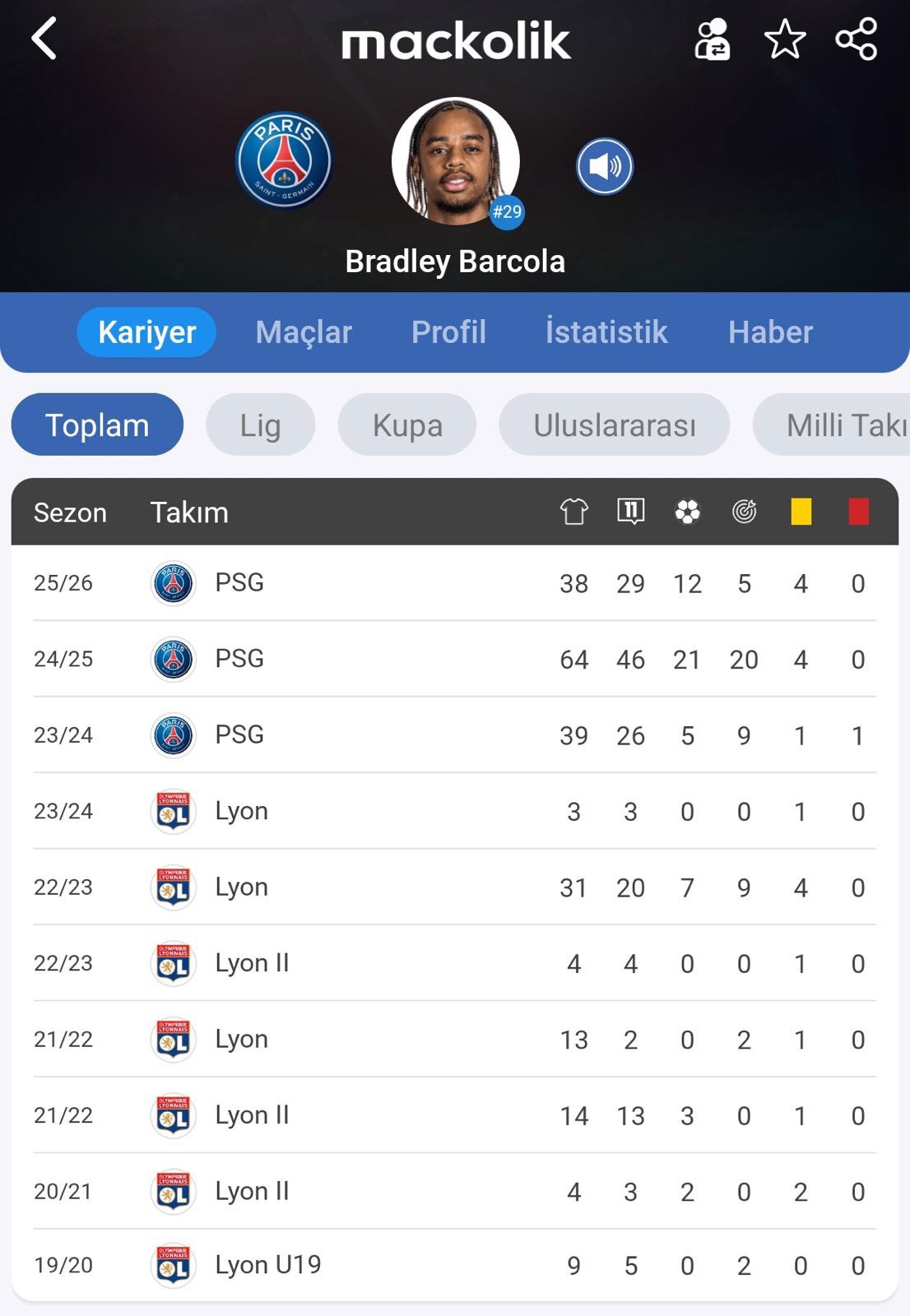Open the Paris Saint-Germain club crest

pyautogui.click(x=284, y=160)
